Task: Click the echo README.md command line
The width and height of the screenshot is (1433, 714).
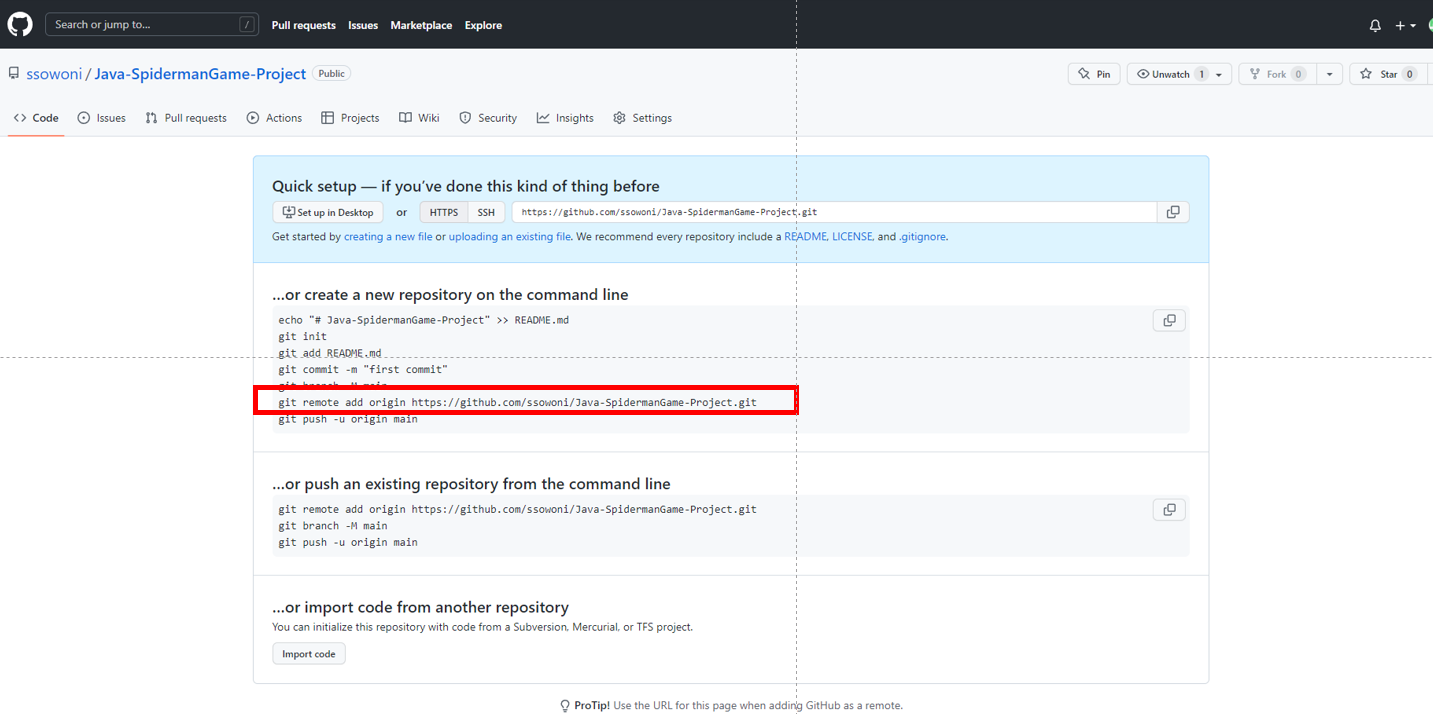Action: 424,320
